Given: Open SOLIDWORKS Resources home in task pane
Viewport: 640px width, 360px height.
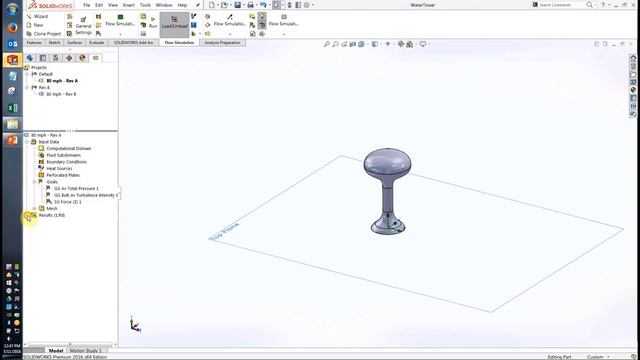Looking at the screenshot, I should coord(633,58).
